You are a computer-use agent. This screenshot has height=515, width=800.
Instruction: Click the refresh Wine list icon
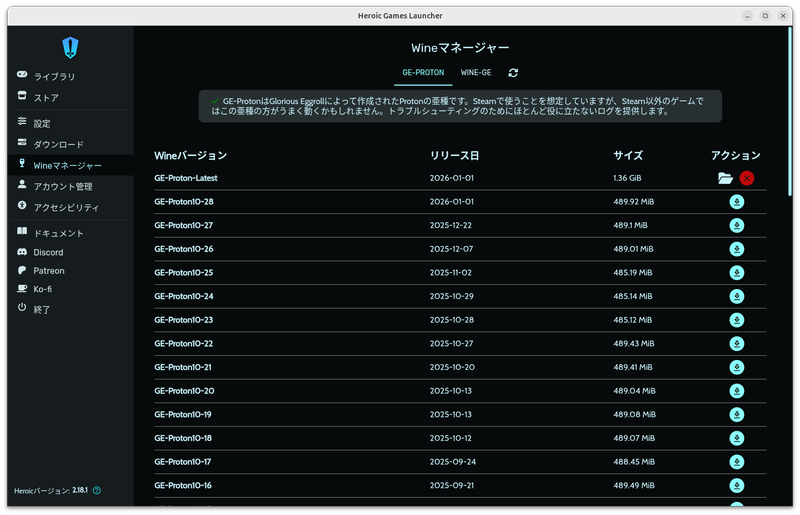coord(513,72)
